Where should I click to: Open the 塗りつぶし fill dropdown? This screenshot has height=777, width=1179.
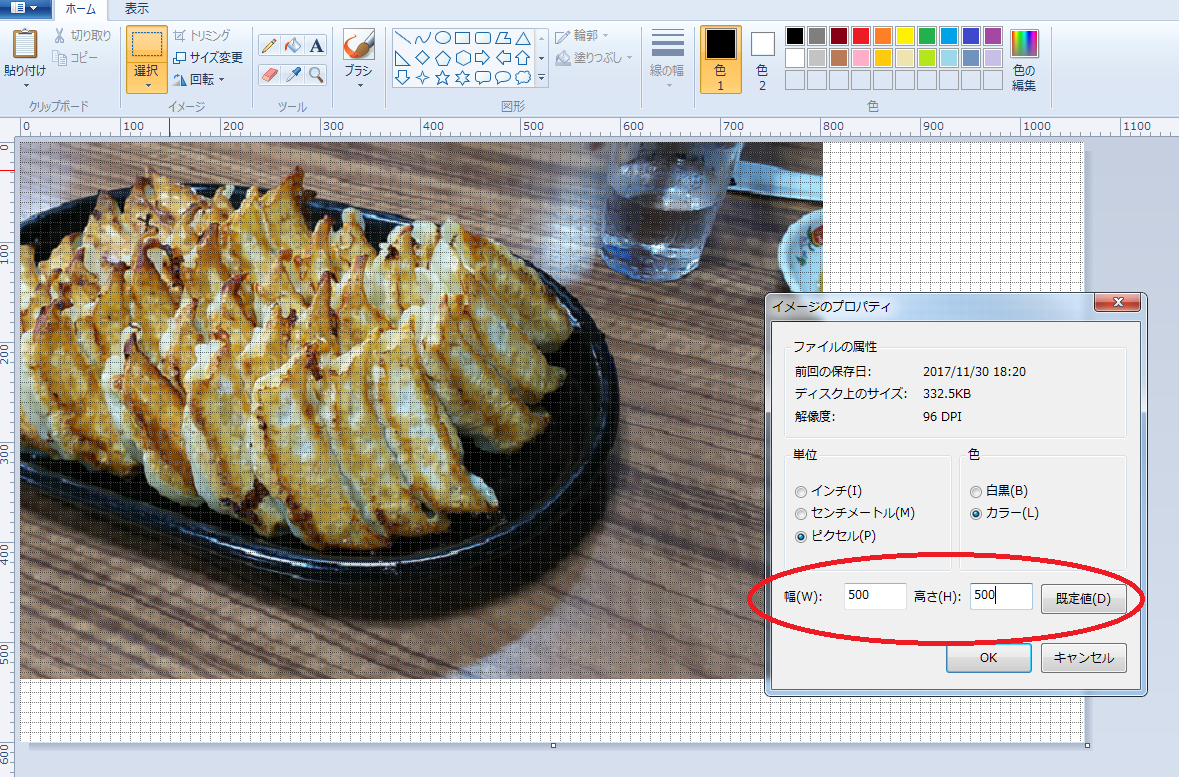coord(594,57)
